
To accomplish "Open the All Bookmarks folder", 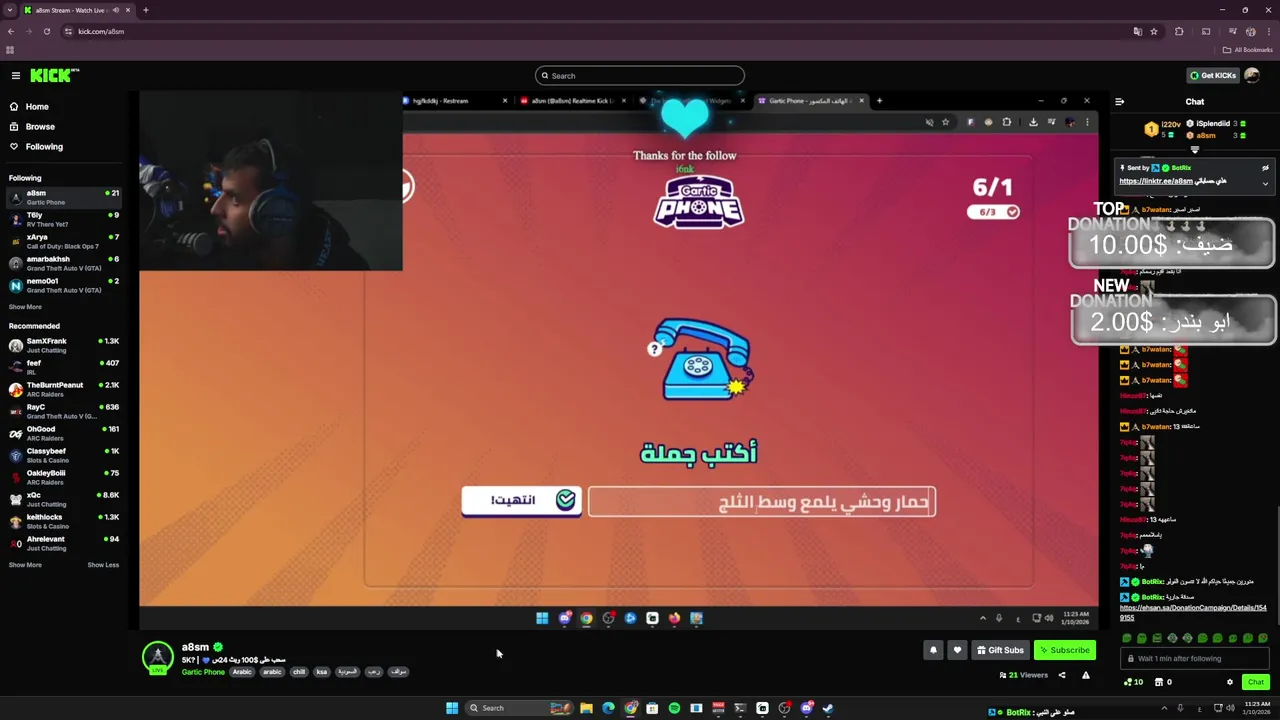I will tap(1248, 50).
